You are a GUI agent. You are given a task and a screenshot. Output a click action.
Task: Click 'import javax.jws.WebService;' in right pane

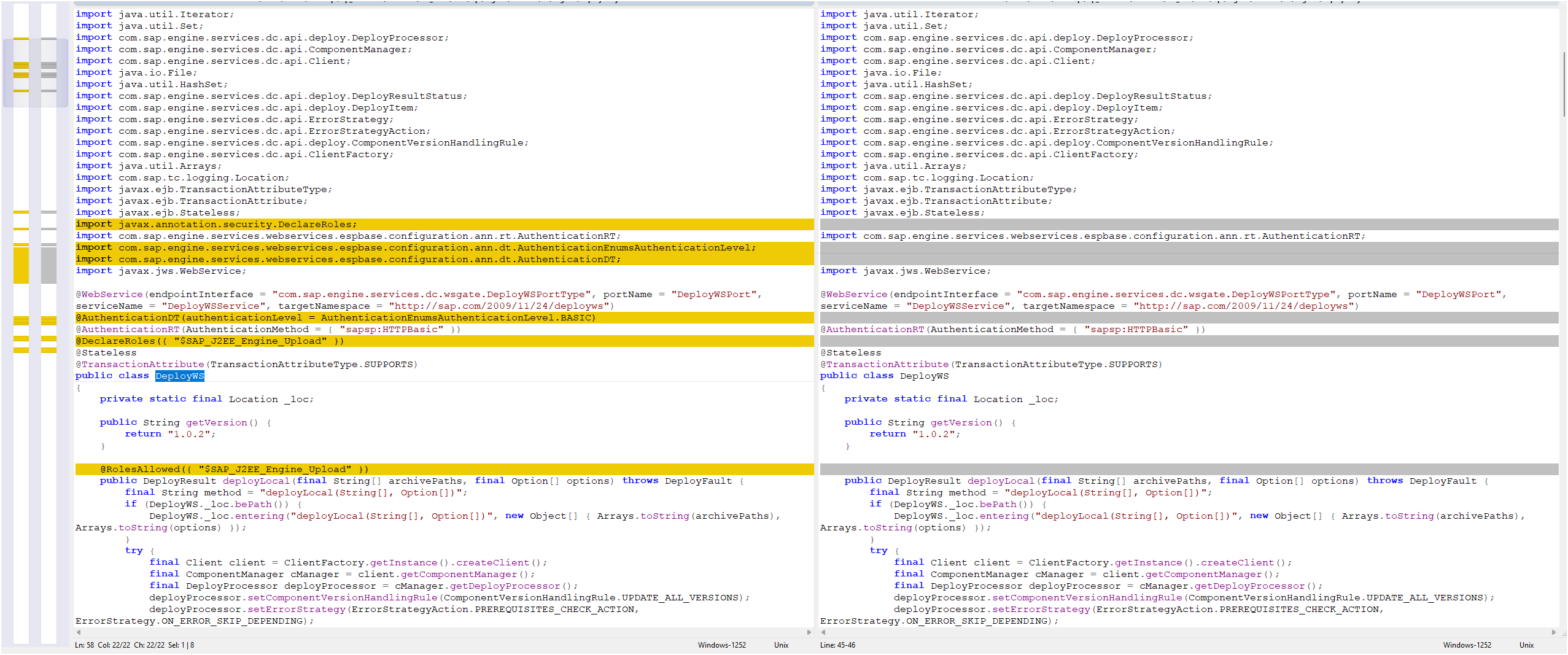pos(906,271)
